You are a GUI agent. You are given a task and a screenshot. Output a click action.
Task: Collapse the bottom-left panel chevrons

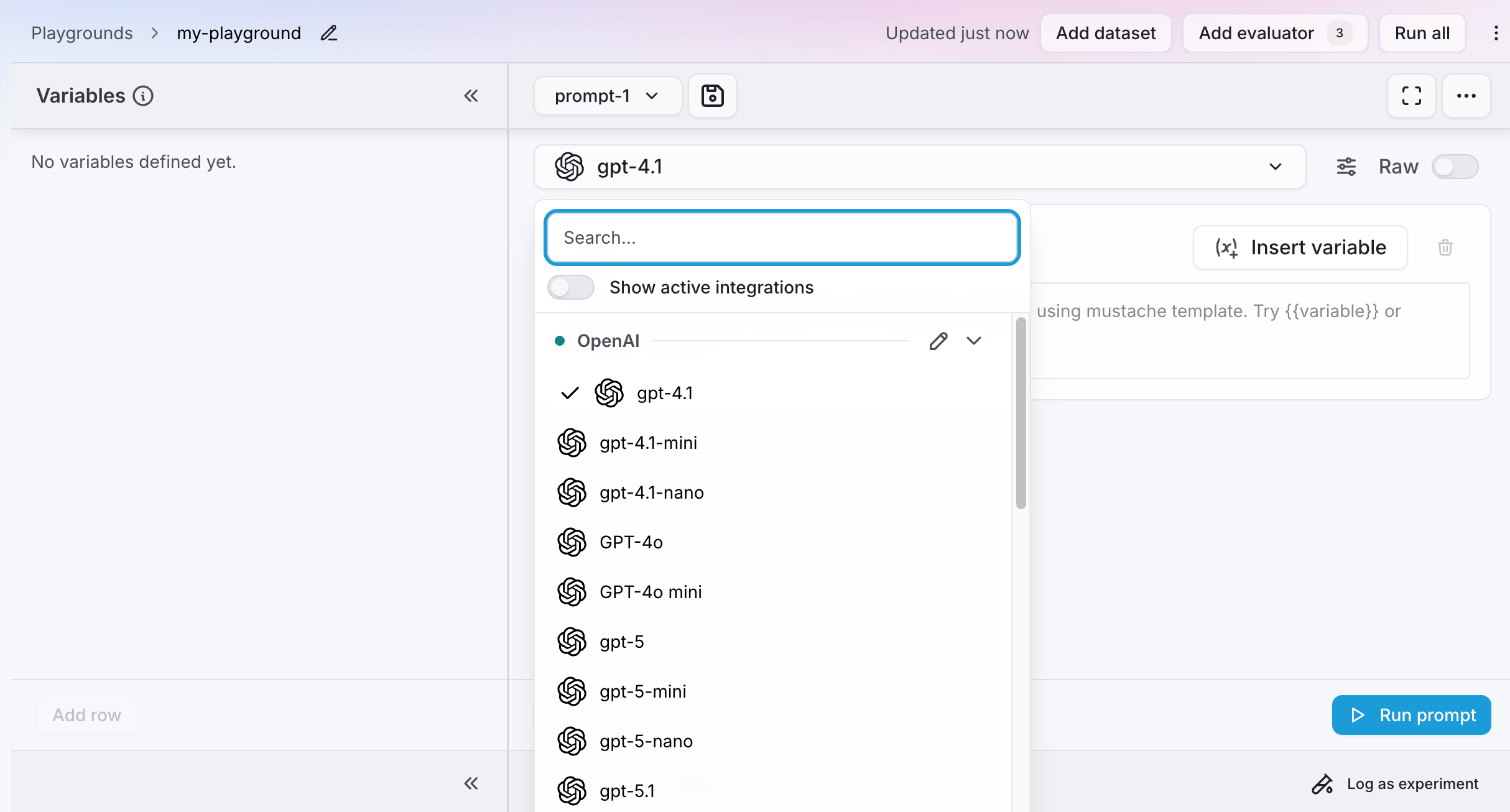[471, 783]
